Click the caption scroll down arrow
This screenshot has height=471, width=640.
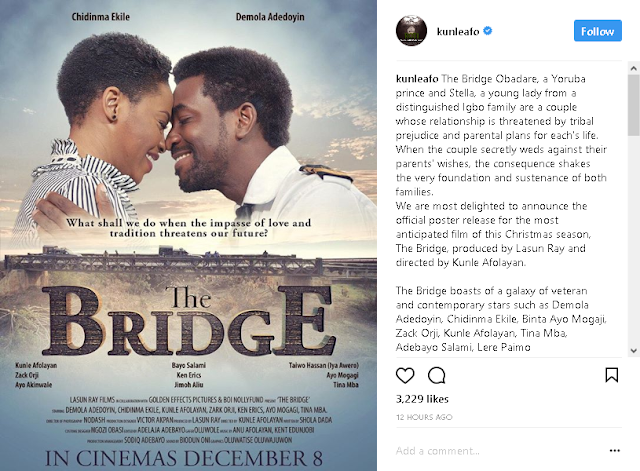pyautogui.click(x=633, y=350)
